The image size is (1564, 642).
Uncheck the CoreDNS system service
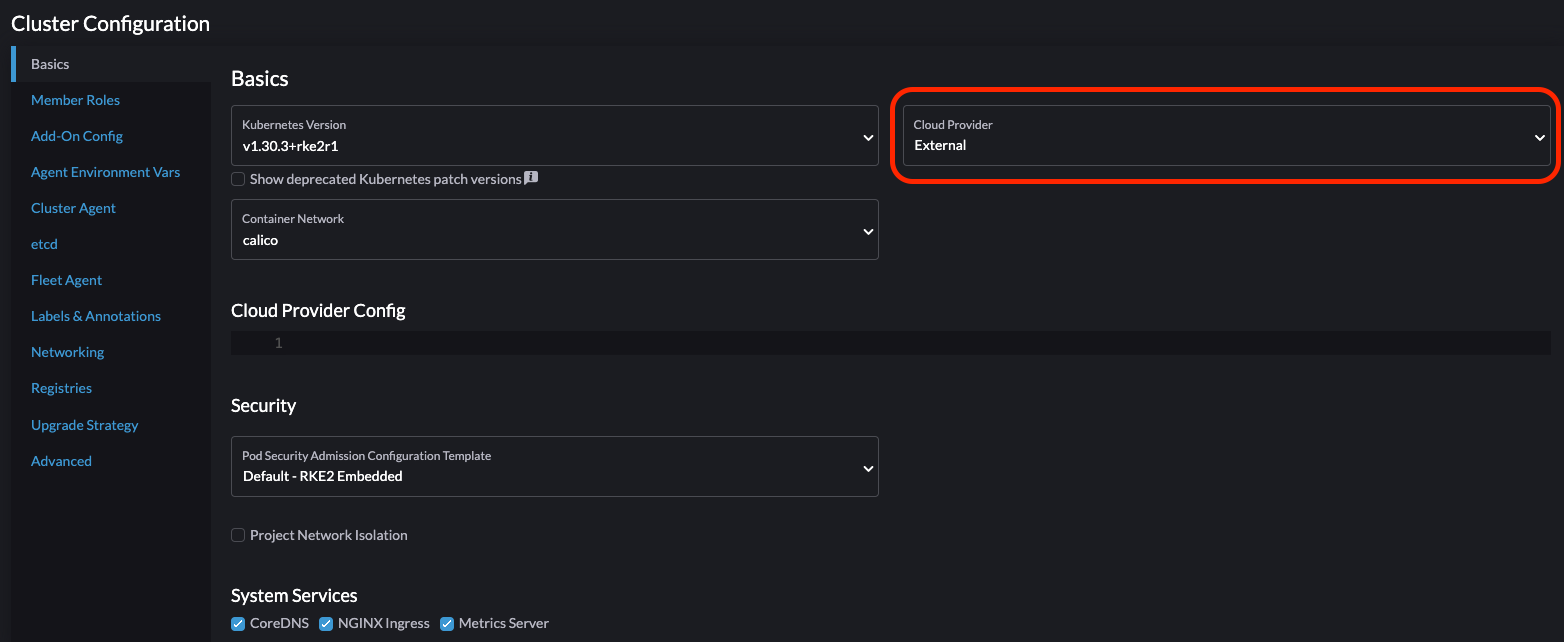click(238, 624)
